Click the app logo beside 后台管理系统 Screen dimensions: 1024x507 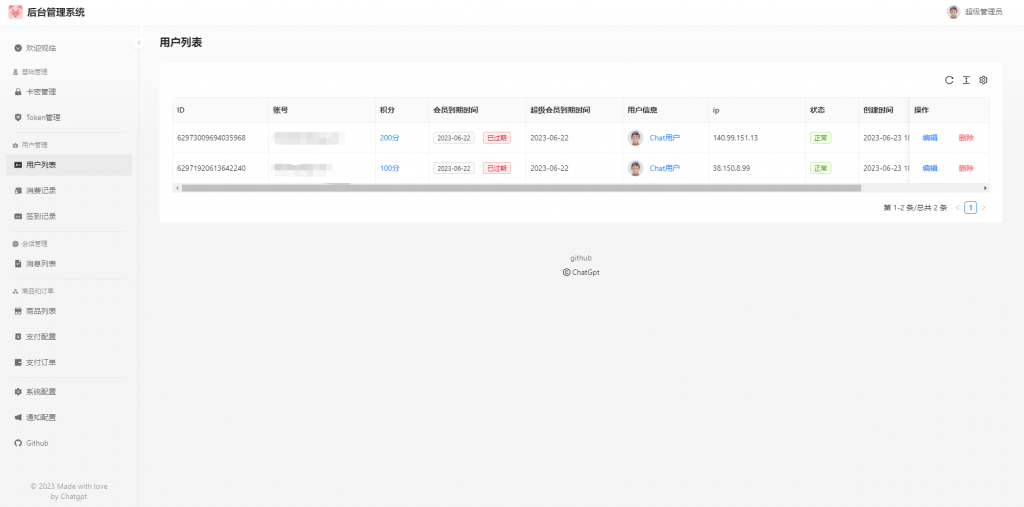[x=15, y=12]
